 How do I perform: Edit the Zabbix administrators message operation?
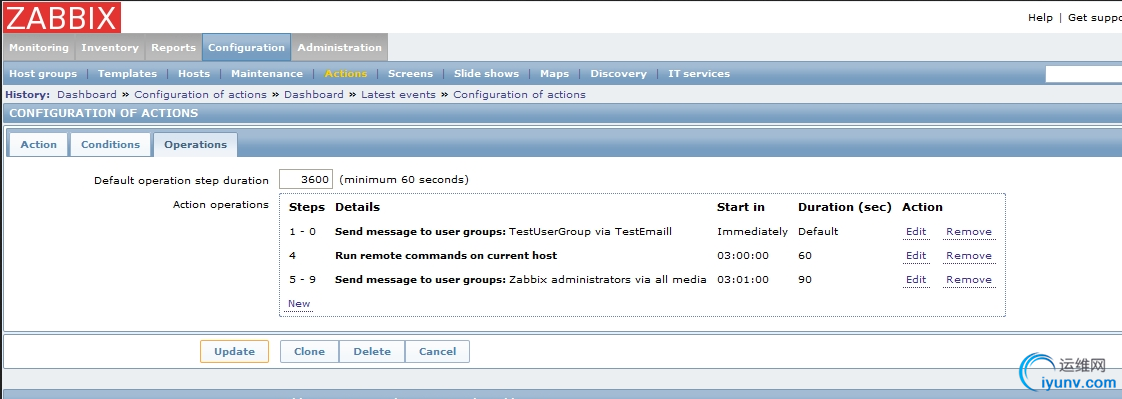pos(916,280)
